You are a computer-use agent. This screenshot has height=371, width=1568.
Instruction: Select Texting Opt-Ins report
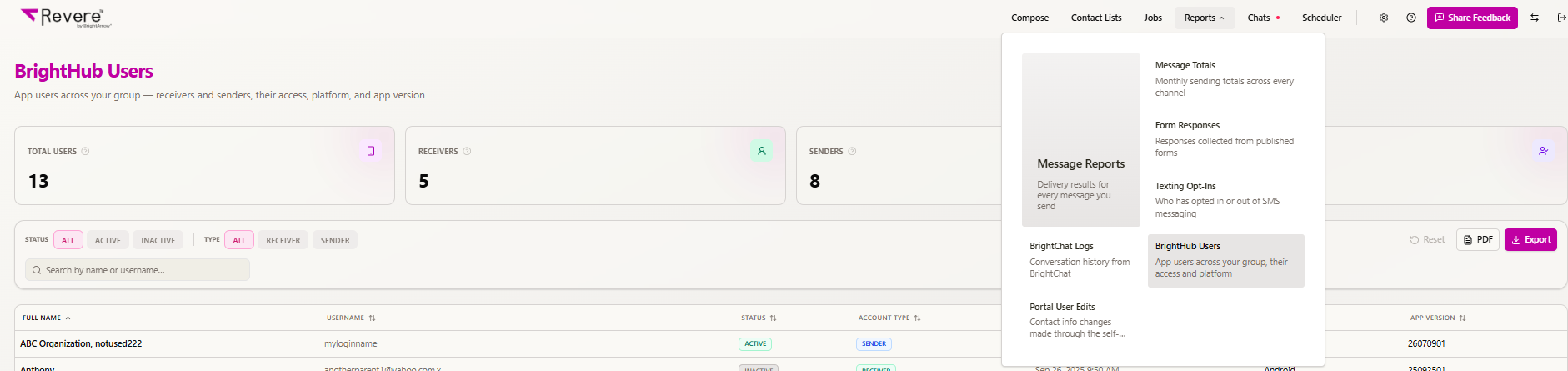pyautogui.click(x=1226, y=200)
